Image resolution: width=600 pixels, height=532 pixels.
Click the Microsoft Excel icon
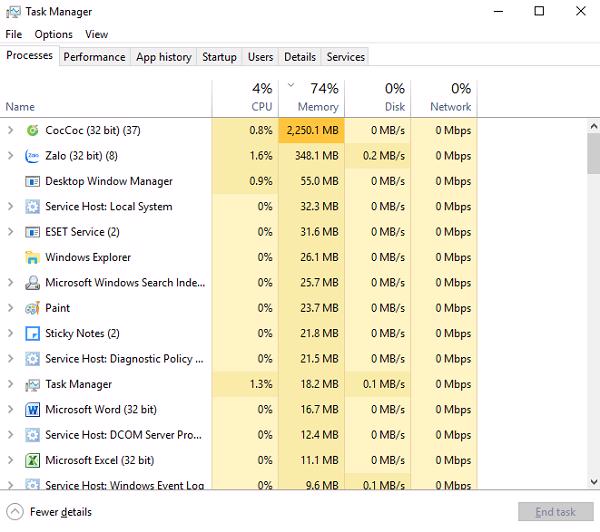(x=33, y=460)
